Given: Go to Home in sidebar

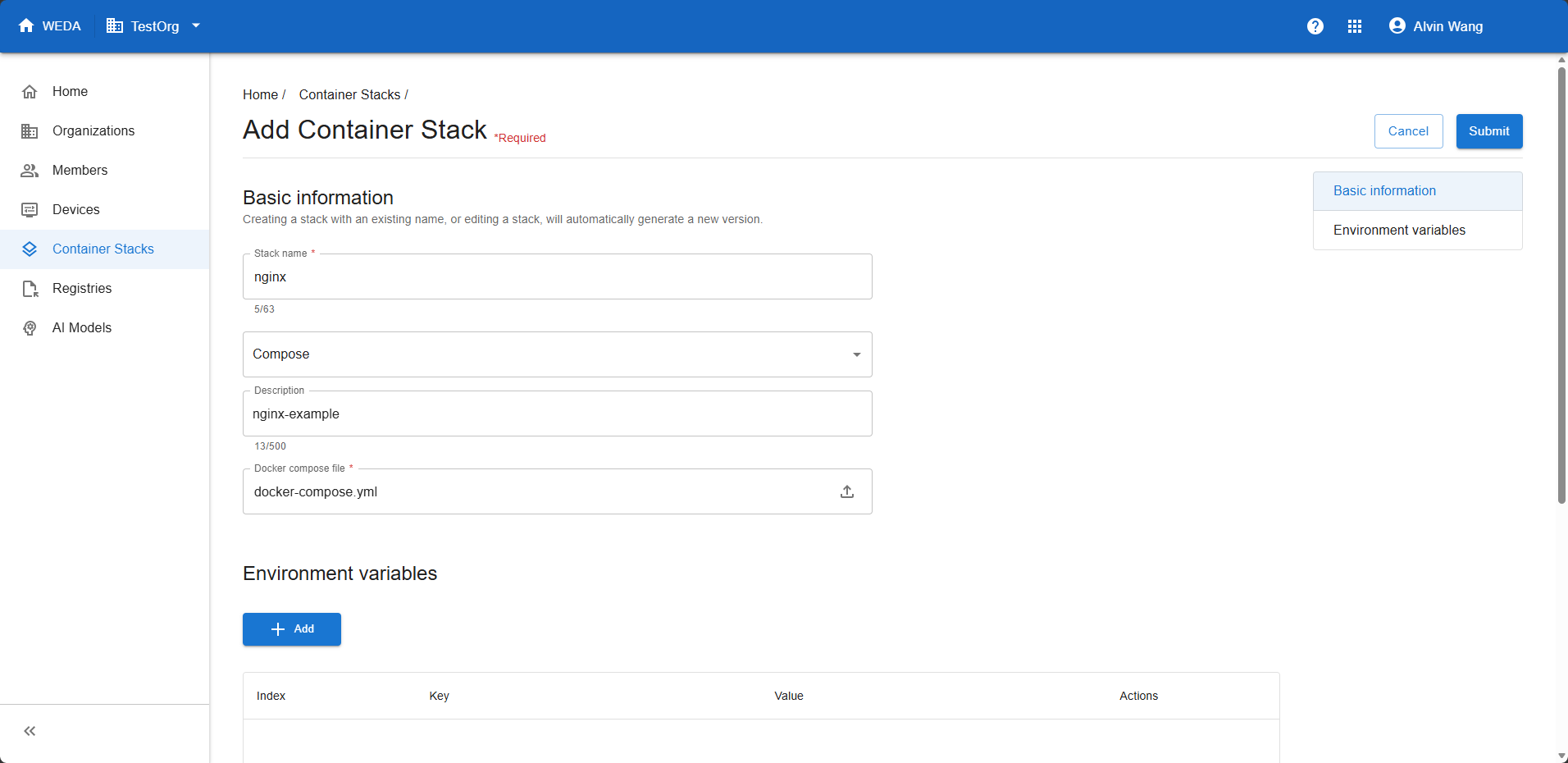Looking at the screenshot, I should (105, 92).
